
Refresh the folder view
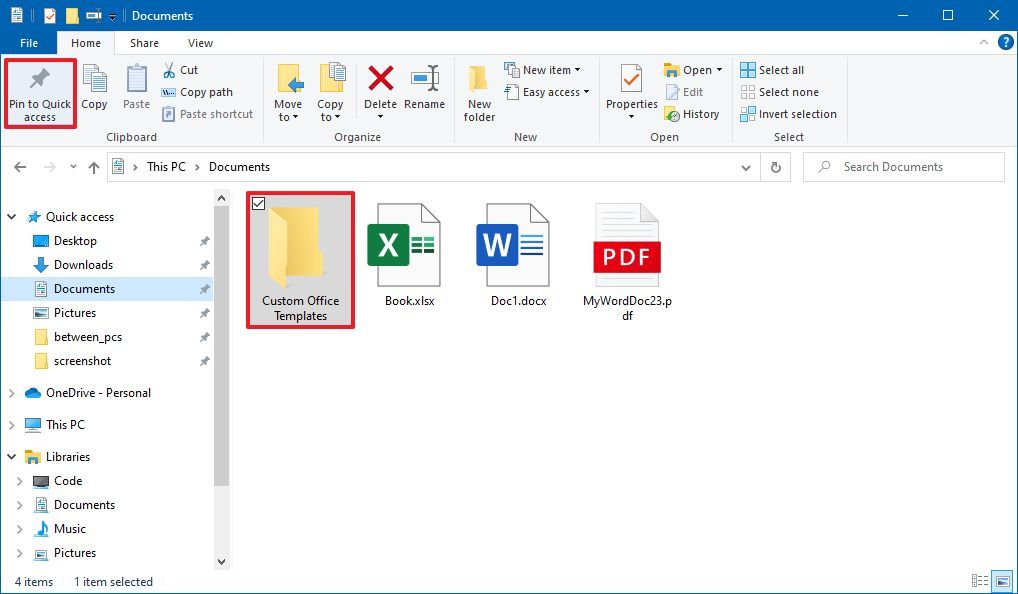(x=775, y=167)
